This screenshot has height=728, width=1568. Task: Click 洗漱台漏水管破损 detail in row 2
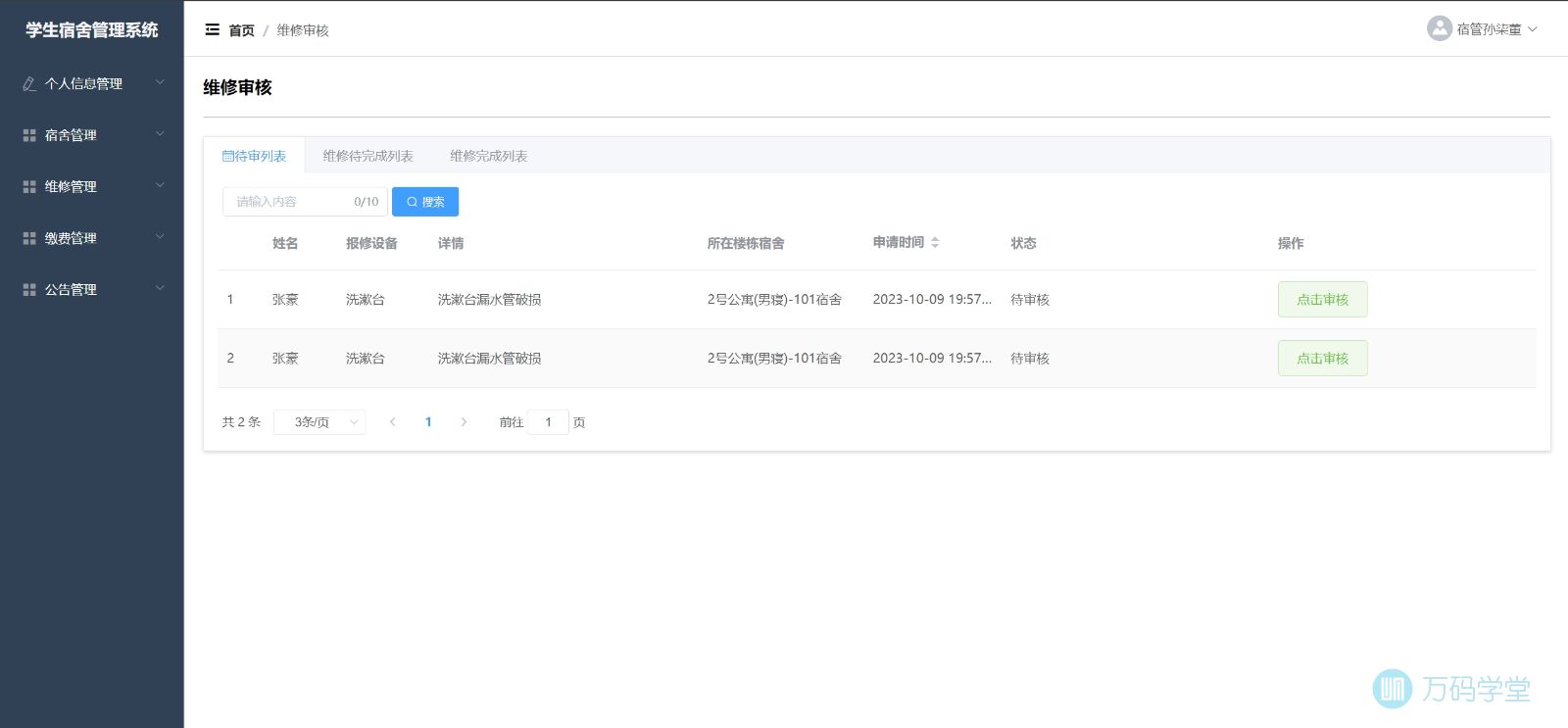point(490,359)
